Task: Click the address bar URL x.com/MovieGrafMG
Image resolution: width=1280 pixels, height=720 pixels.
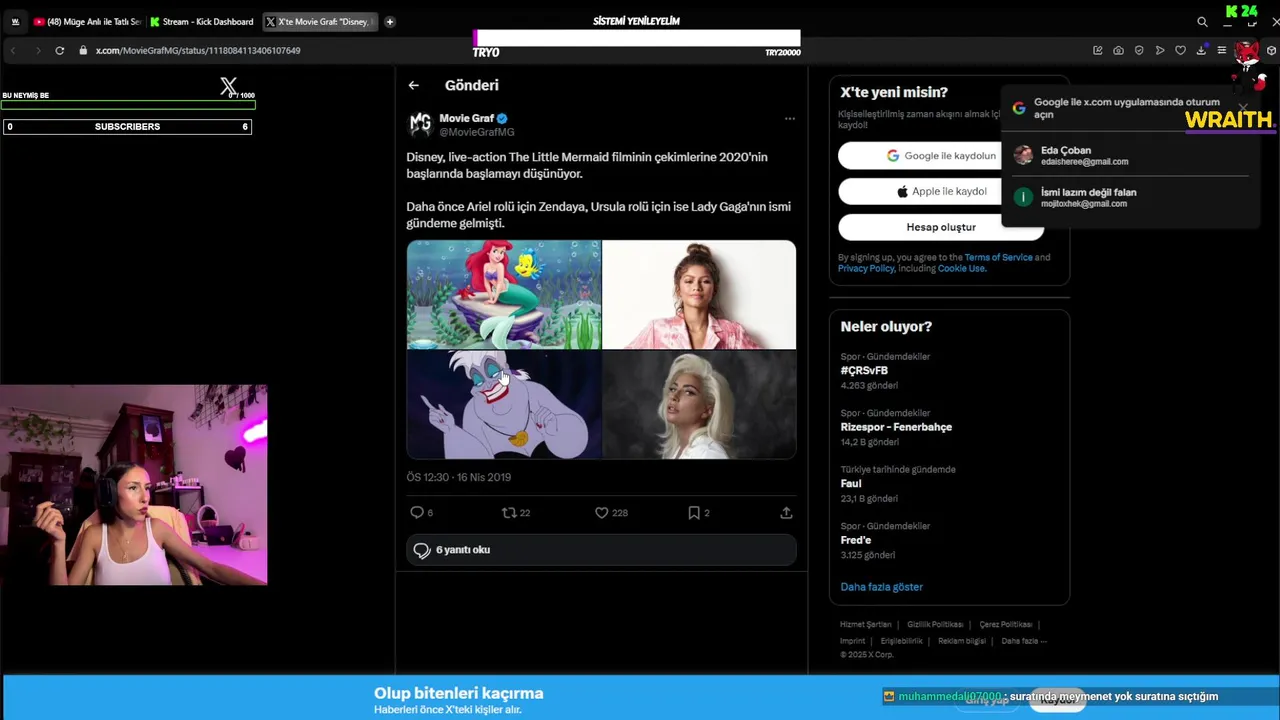Action: point(197,51)
